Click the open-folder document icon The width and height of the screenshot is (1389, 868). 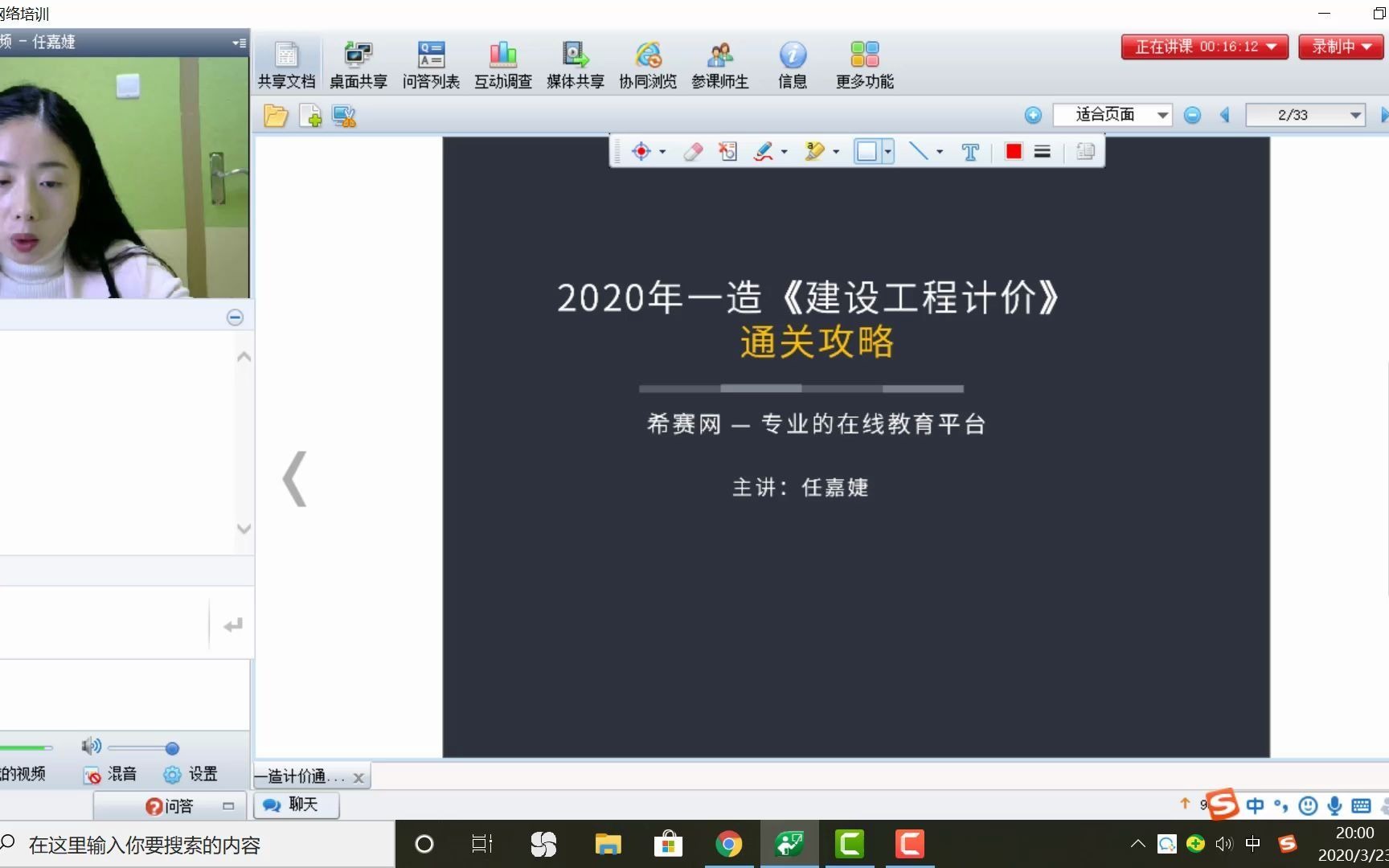[276, 116]
